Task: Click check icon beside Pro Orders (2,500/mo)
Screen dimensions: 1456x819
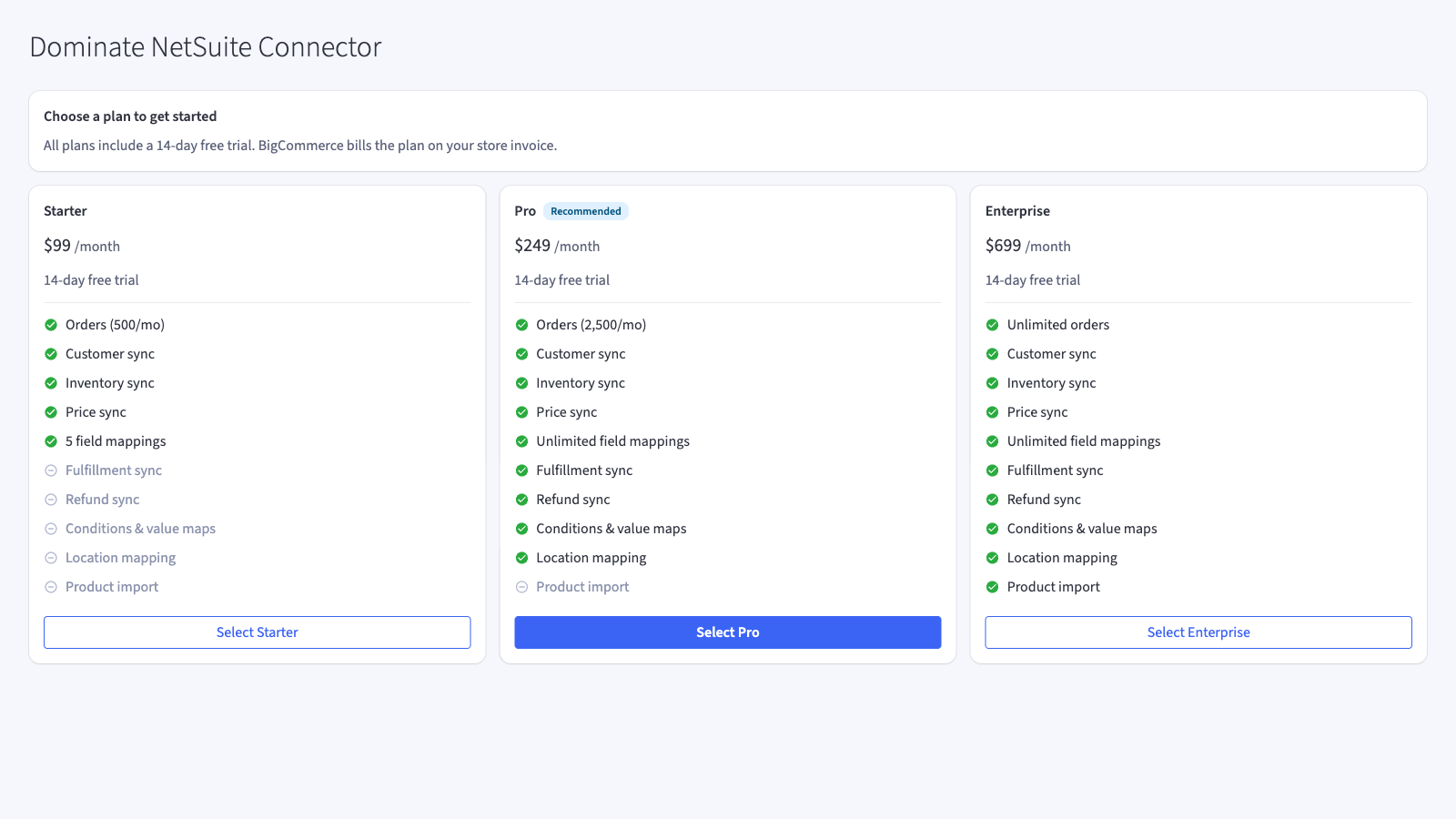Action: point(521,325)
